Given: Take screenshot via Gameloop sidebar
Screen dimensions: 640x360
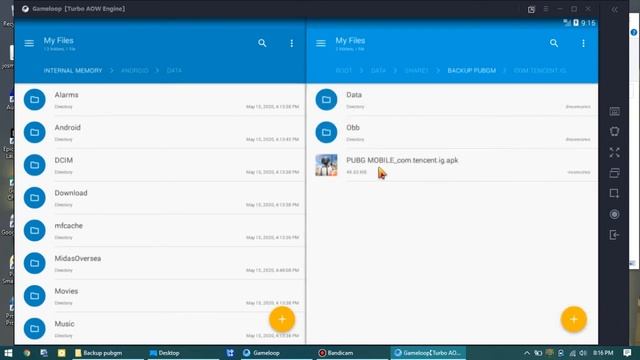Looking at the screenshot, I should [615, 193].
